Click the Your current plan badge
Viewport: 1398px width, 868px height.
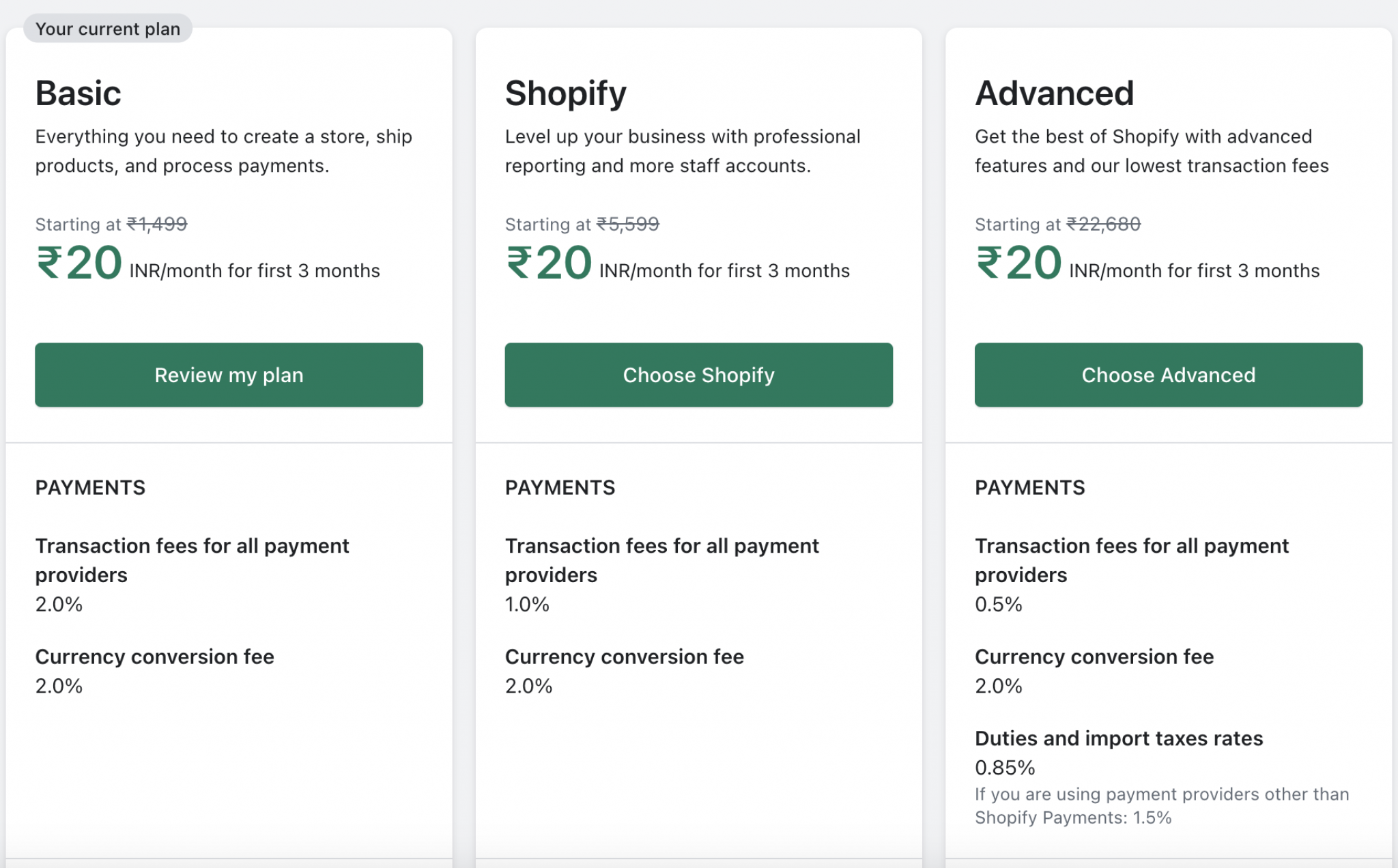[108, 29]
